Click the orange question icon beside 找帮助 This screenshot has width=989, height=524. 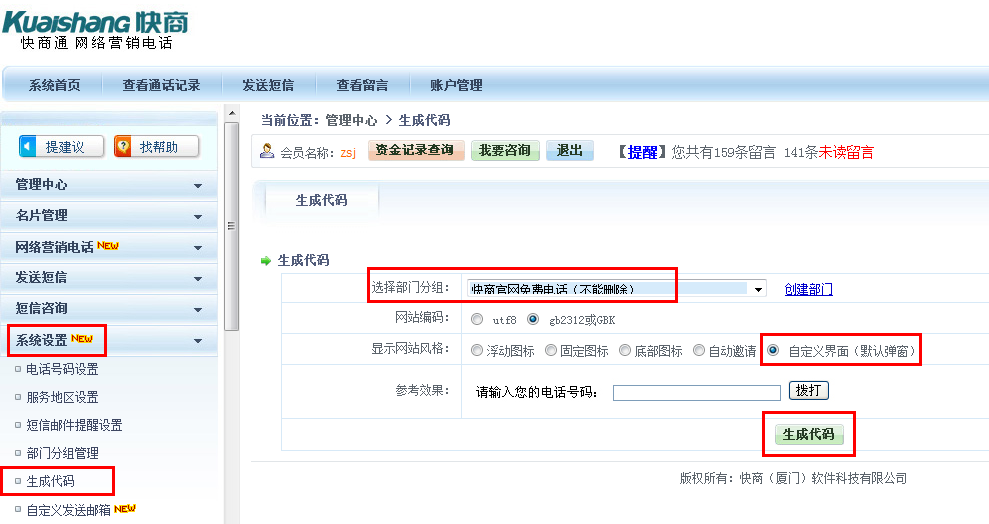(x=124, y=147)
